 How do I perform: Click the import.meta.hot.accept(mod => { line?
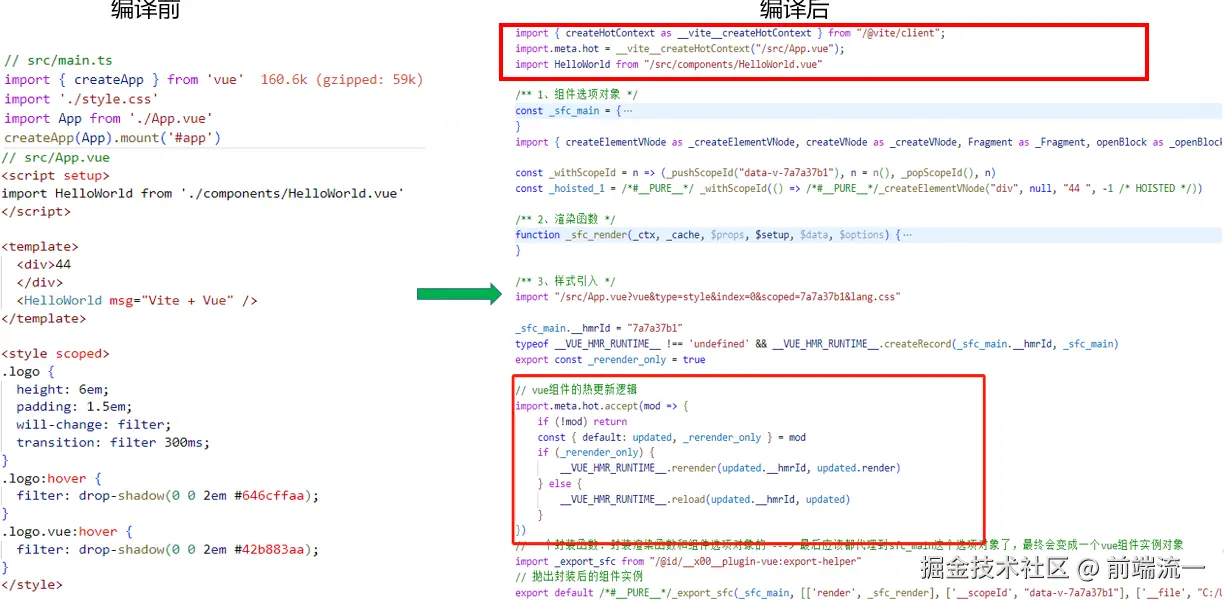tap(602, 406)
